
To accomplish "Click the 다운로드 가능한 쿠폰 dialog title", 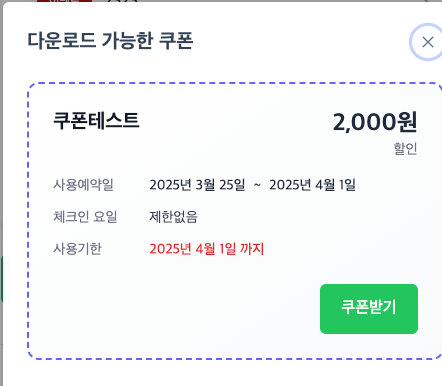I will pos(110,41).
